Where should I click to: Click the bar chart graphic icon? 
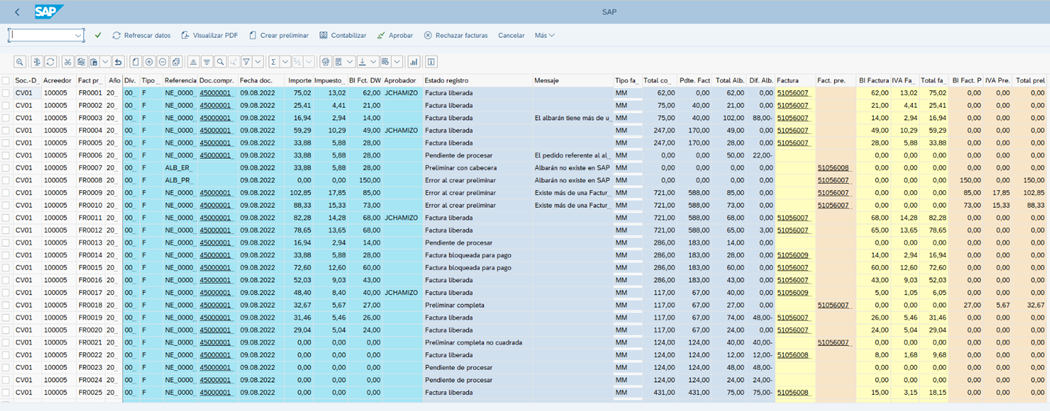point(413,61)
